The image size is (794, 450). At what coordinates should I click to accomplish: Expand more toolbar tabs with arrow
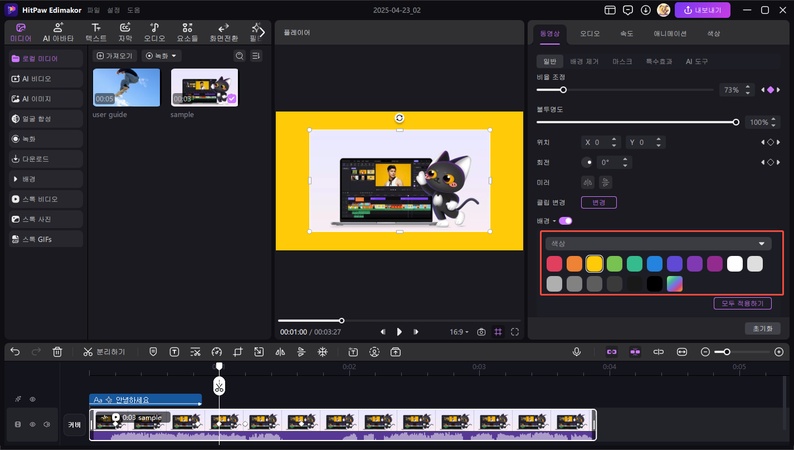(262, 32)
